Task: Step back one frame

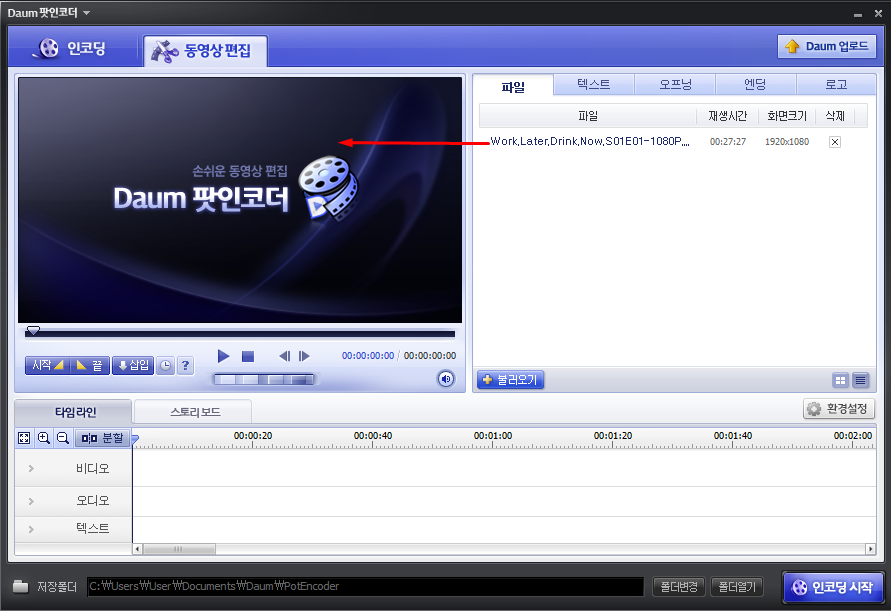Action: (285, 356)
